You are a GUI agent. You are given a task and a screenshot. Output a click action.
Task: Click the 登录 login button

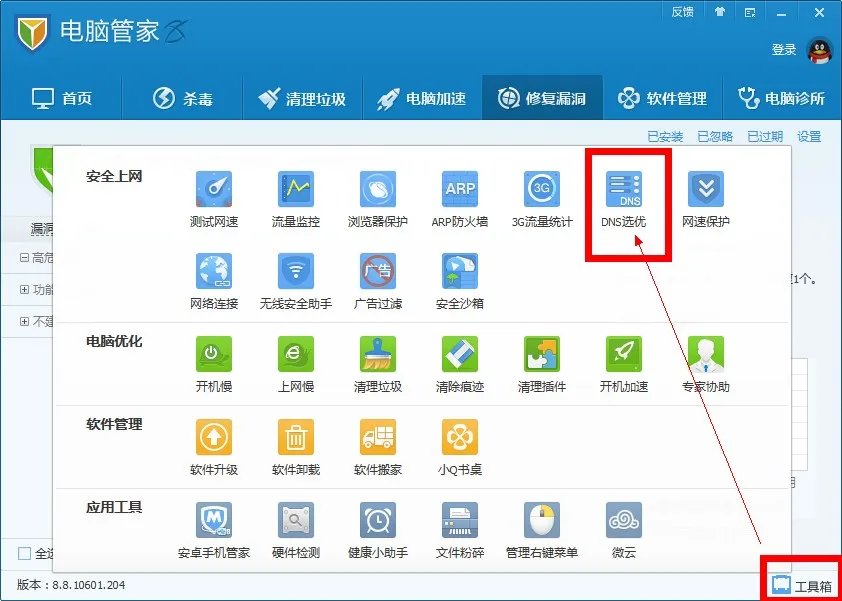pyautogui.click(x=784, y=48)
